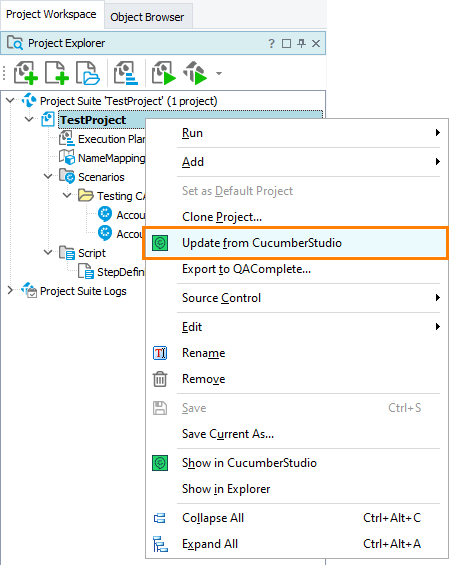449x565 pixels.
Task: Switch to the Project Workspace tab
Action: [x=51, y=14]
